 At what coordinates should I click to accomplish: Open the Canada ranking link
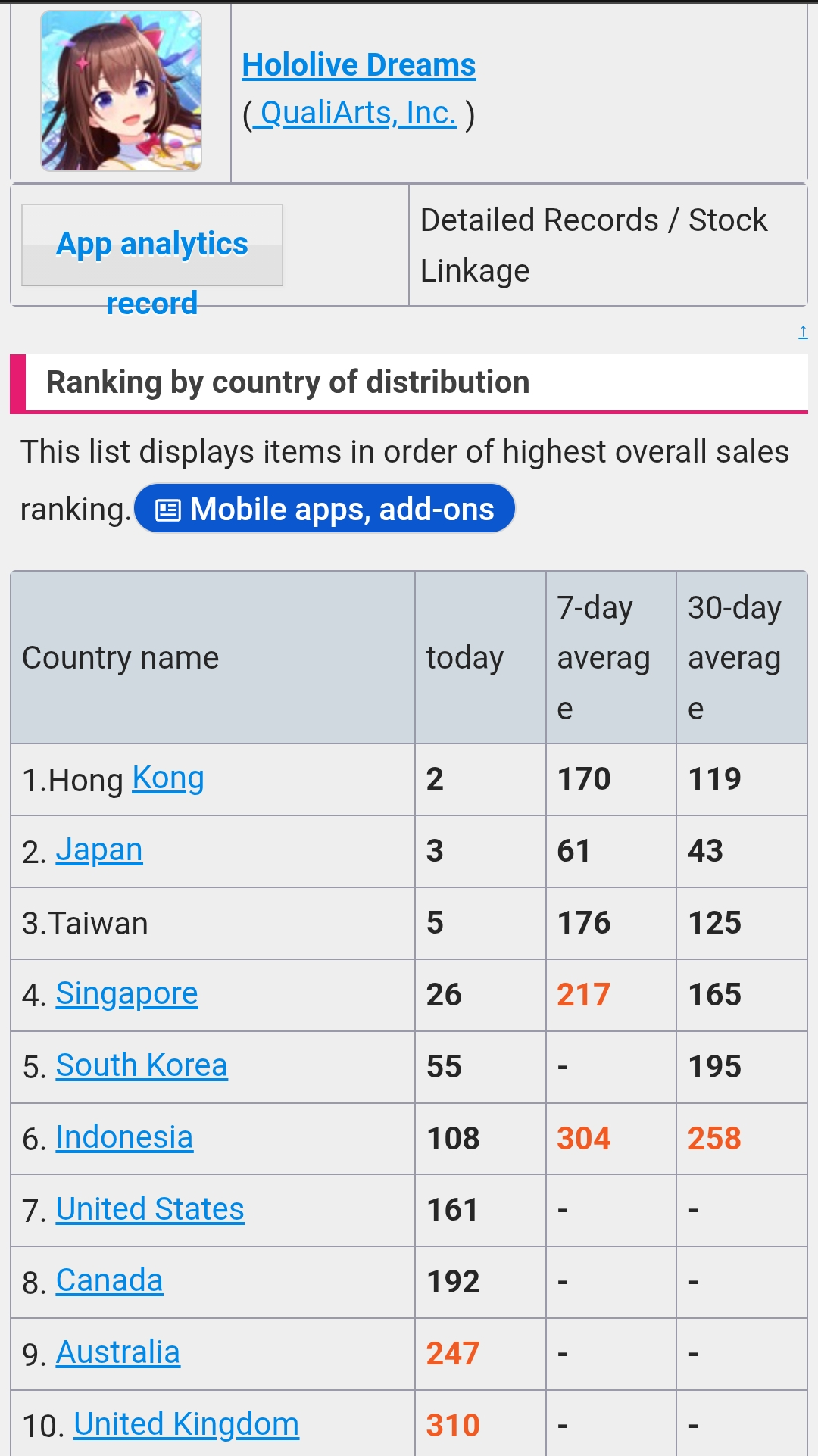[x=110, y=1281]
